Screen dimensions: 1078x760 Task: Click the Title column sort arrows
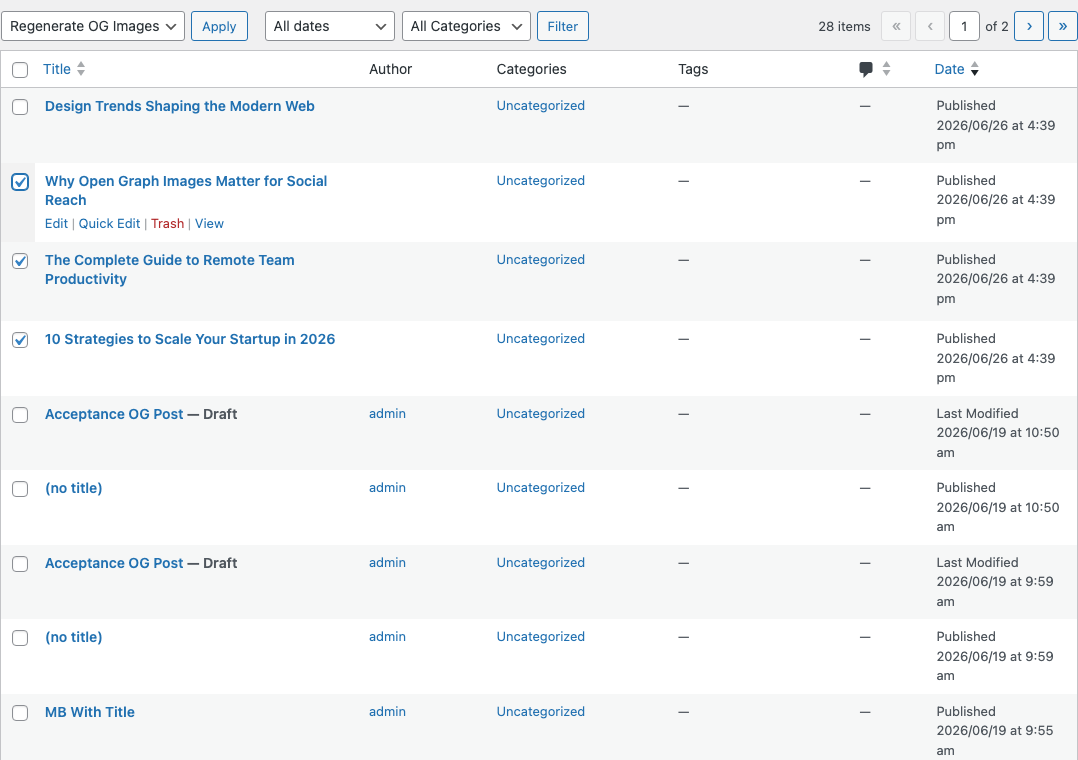pyautogui.click(x=80, y=69)
